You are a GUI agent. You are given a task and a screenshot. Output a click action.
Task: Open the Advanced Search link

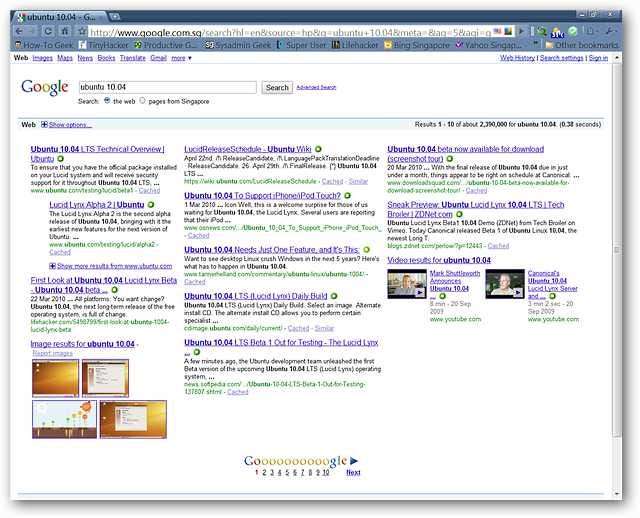tap(316, 88)
